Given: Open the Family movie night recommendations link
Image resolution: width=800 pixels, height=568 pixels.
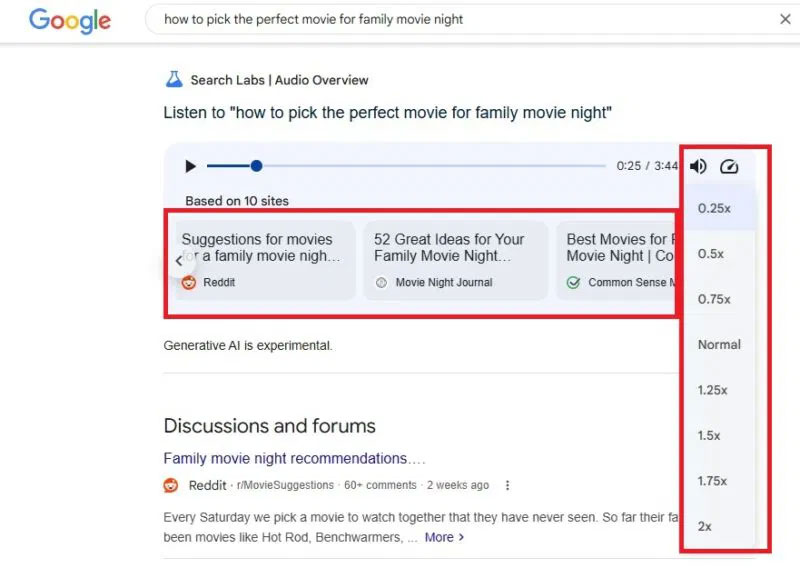Looking at the screenshot, I should (294, 458).
